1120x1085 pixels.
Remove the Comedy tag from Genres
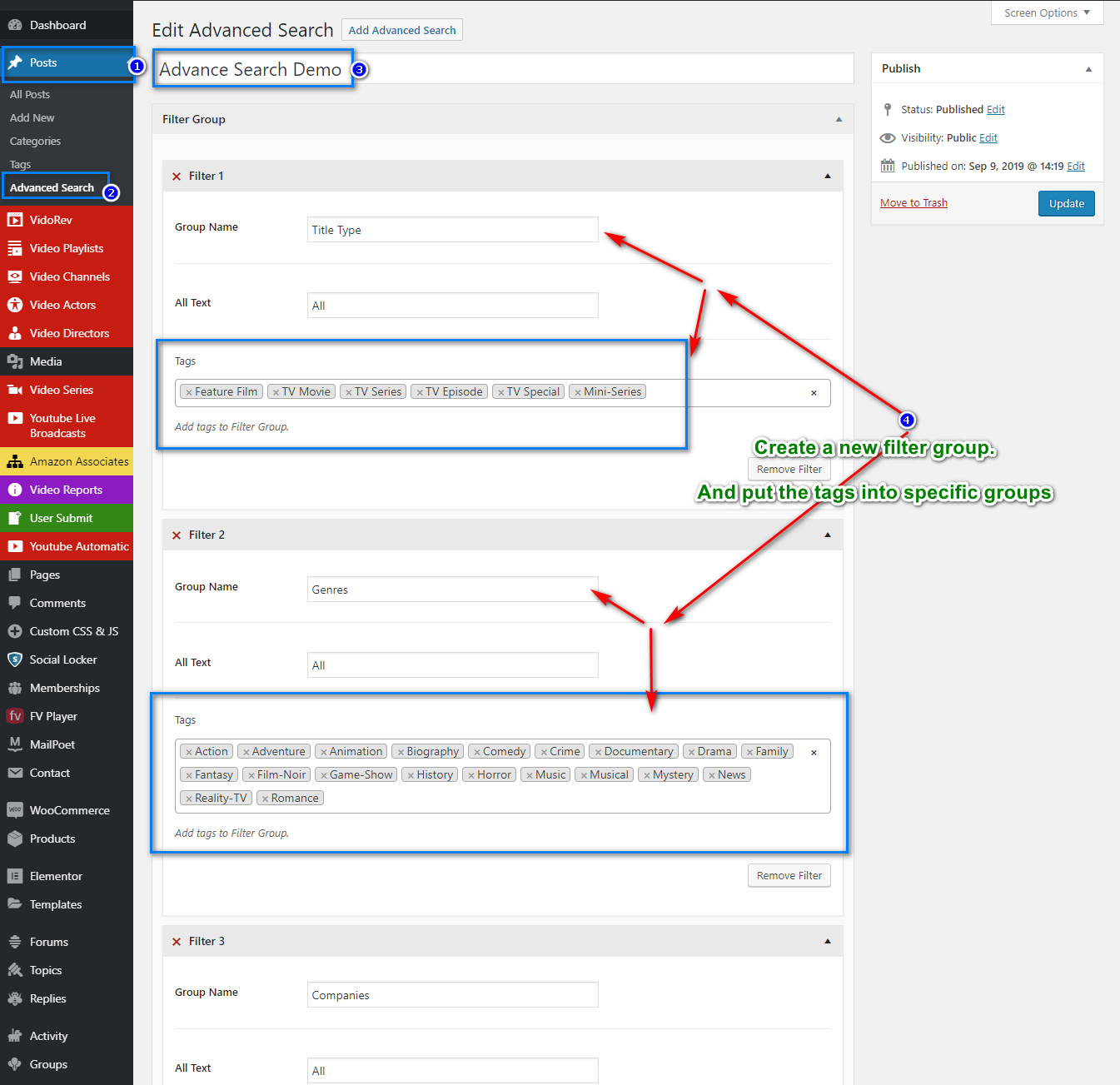(477, 752)
